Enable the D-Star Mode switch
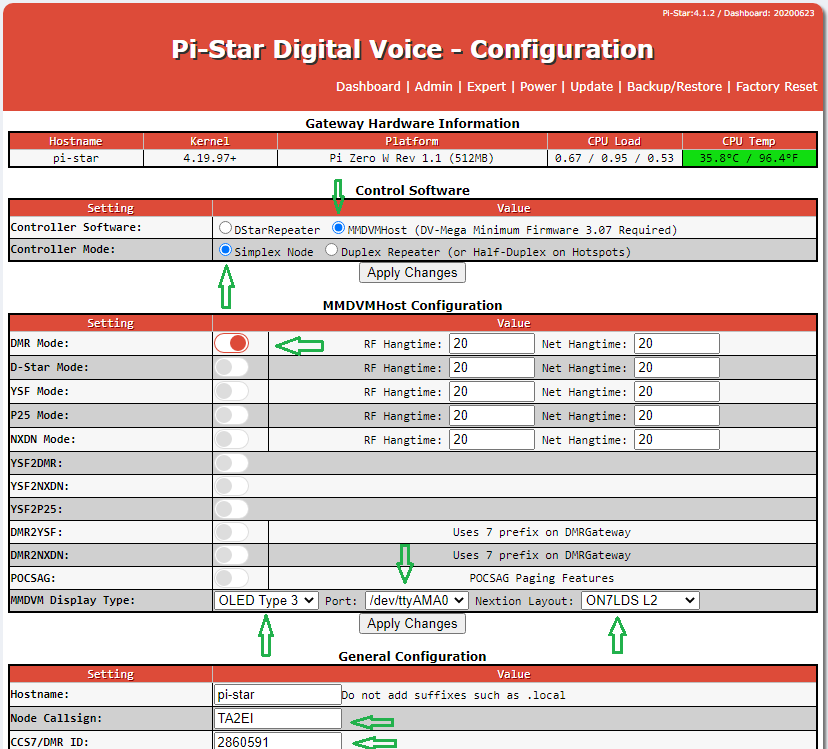828x749 pixels. pos(231,367)
